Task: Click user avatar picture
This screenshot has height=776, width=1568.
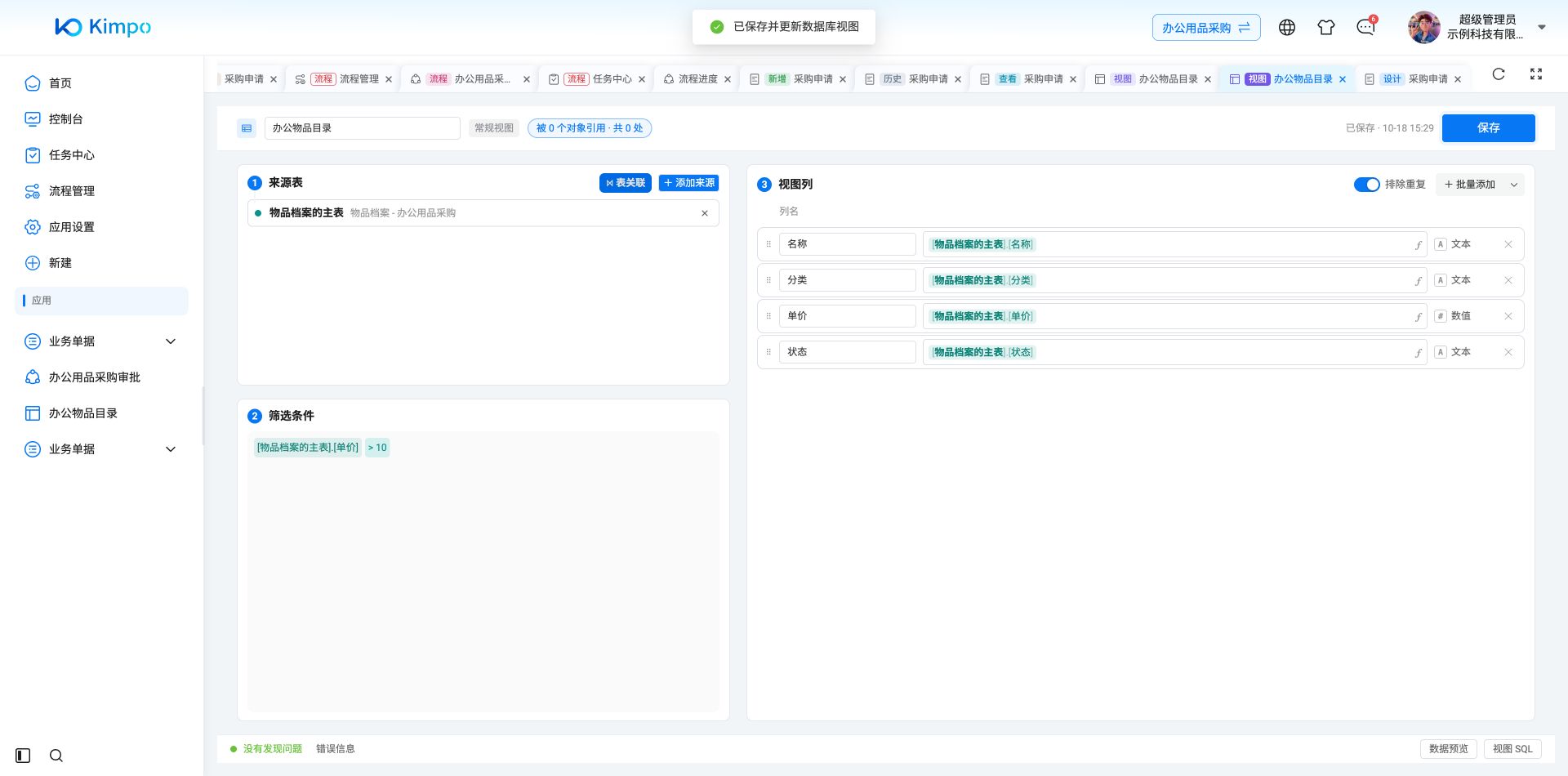Action: (1423, 27)
